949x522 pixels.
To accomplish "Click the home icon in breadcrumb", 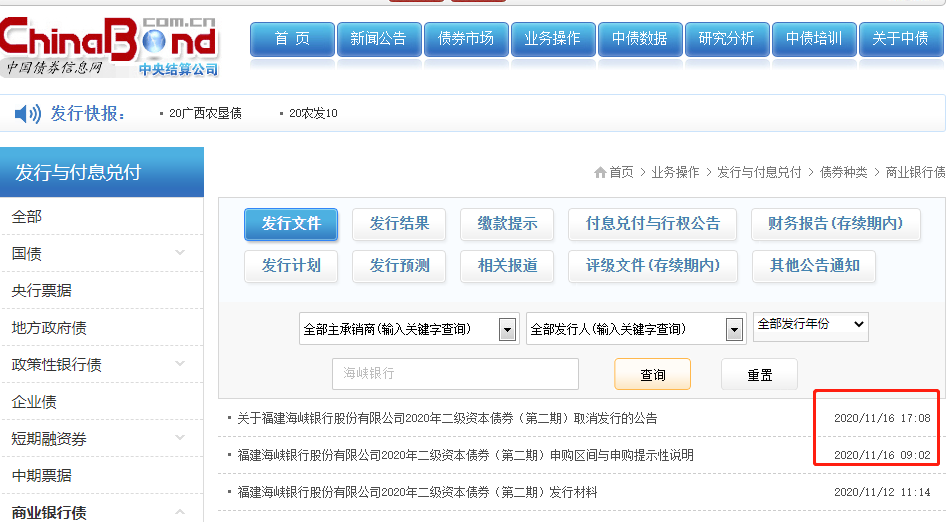I will (x=600, y=172).
